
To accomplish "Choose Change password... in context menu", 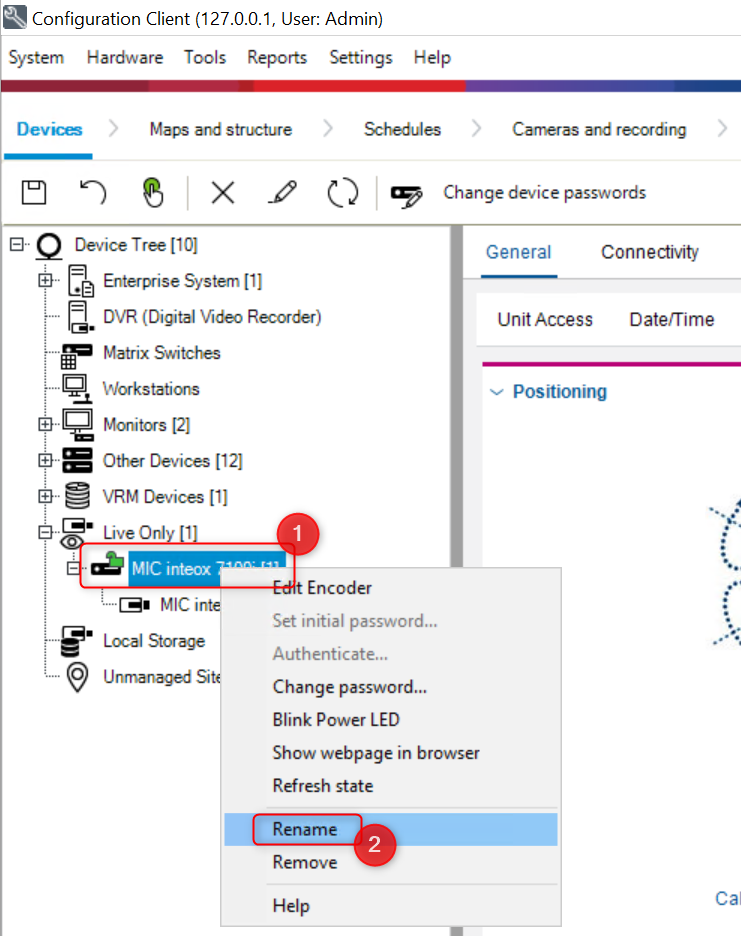I will tap(391, 687).
